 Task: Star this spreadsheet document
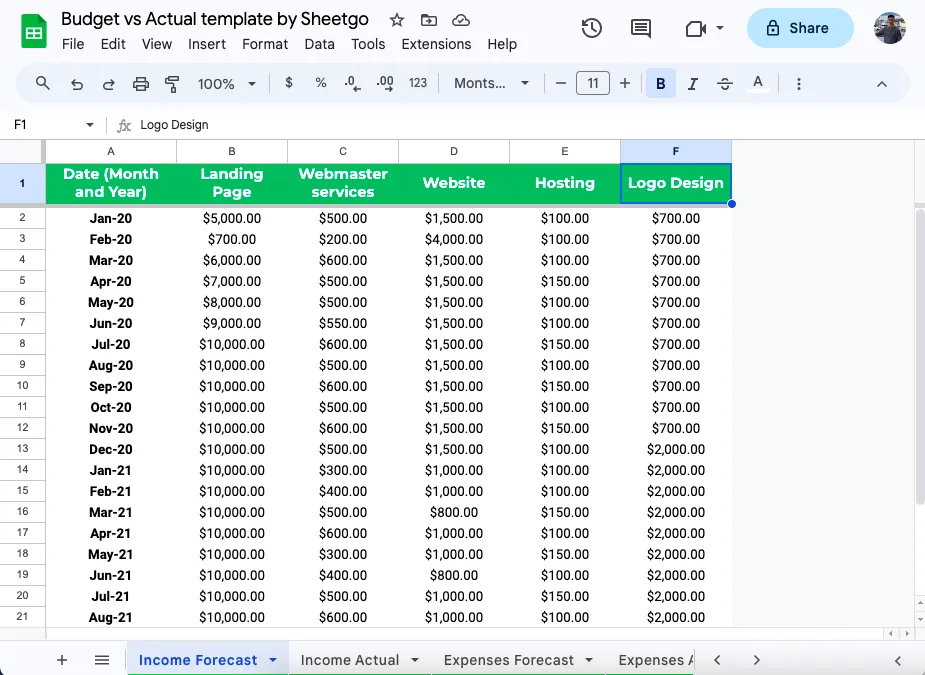(397, 20)
